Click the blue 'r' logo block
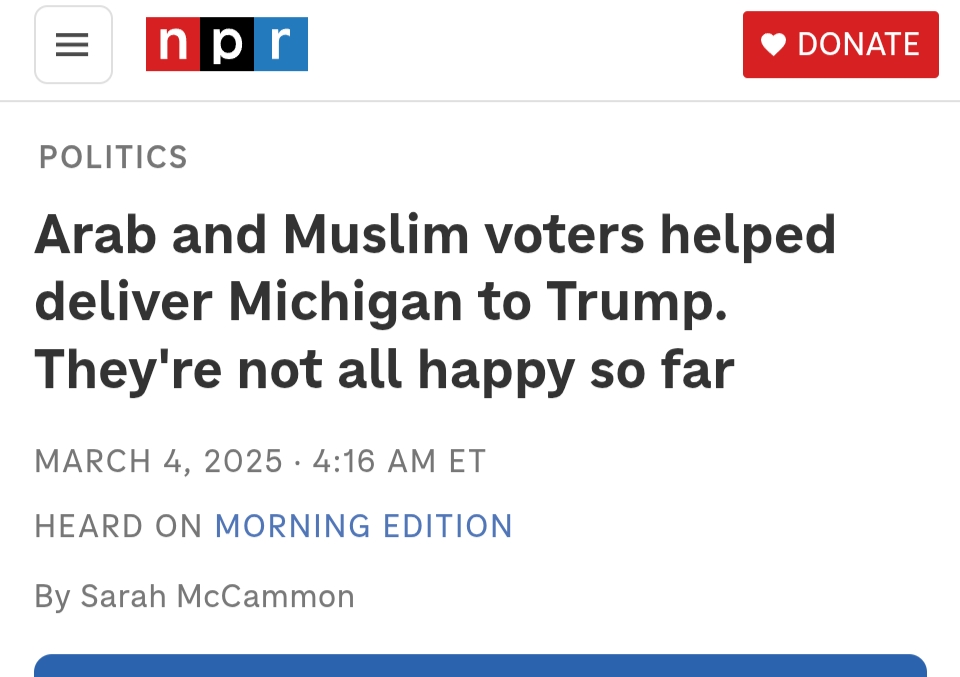 pyautogui.click(x=281, y=45)
